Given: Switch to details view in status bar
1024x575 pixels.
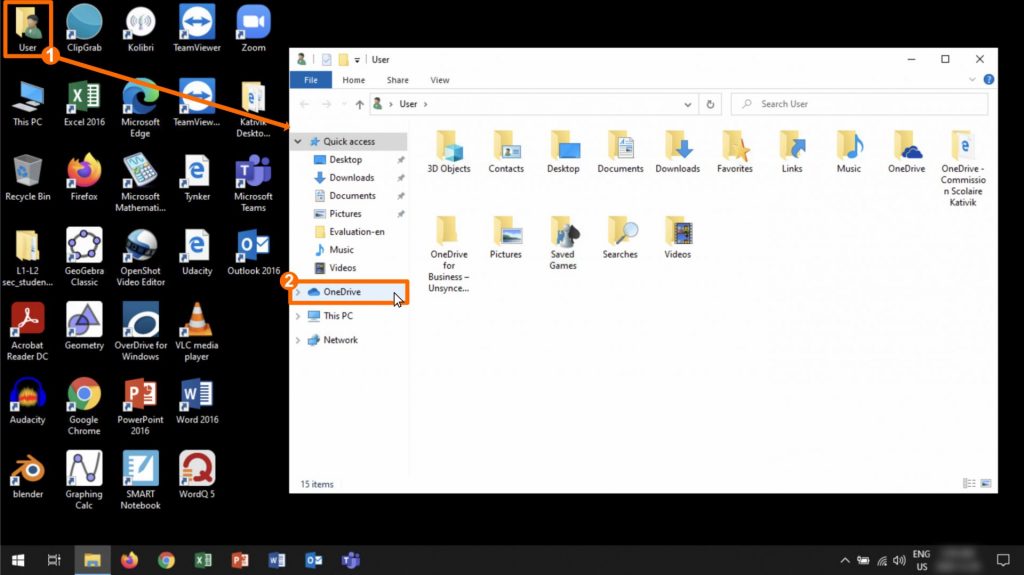Looking at the screenshot, I should [969, 484].
